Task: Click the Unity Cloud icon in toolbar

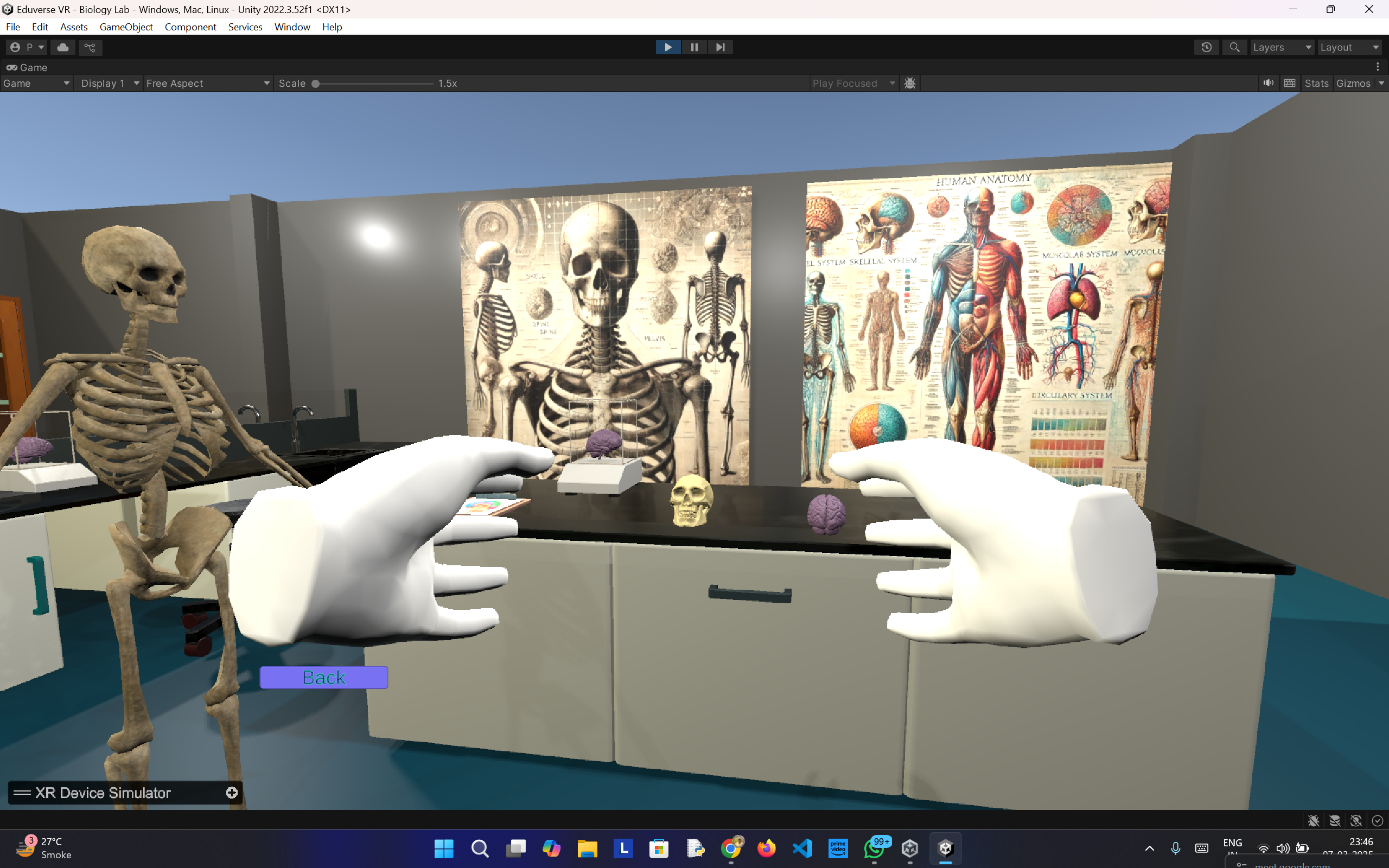Action: [x=62, y=47]
